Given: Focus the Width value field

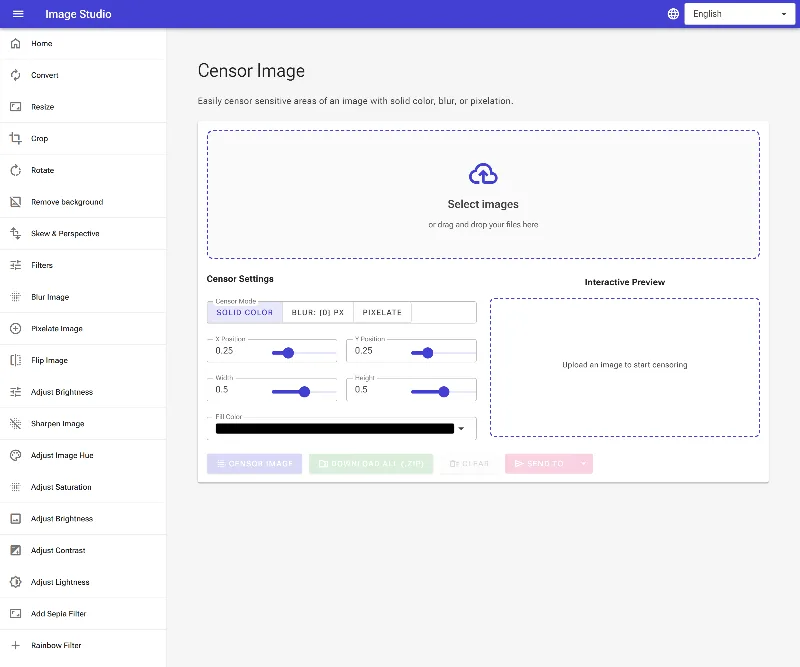Looking at the screenshot, I should point(240,389).
